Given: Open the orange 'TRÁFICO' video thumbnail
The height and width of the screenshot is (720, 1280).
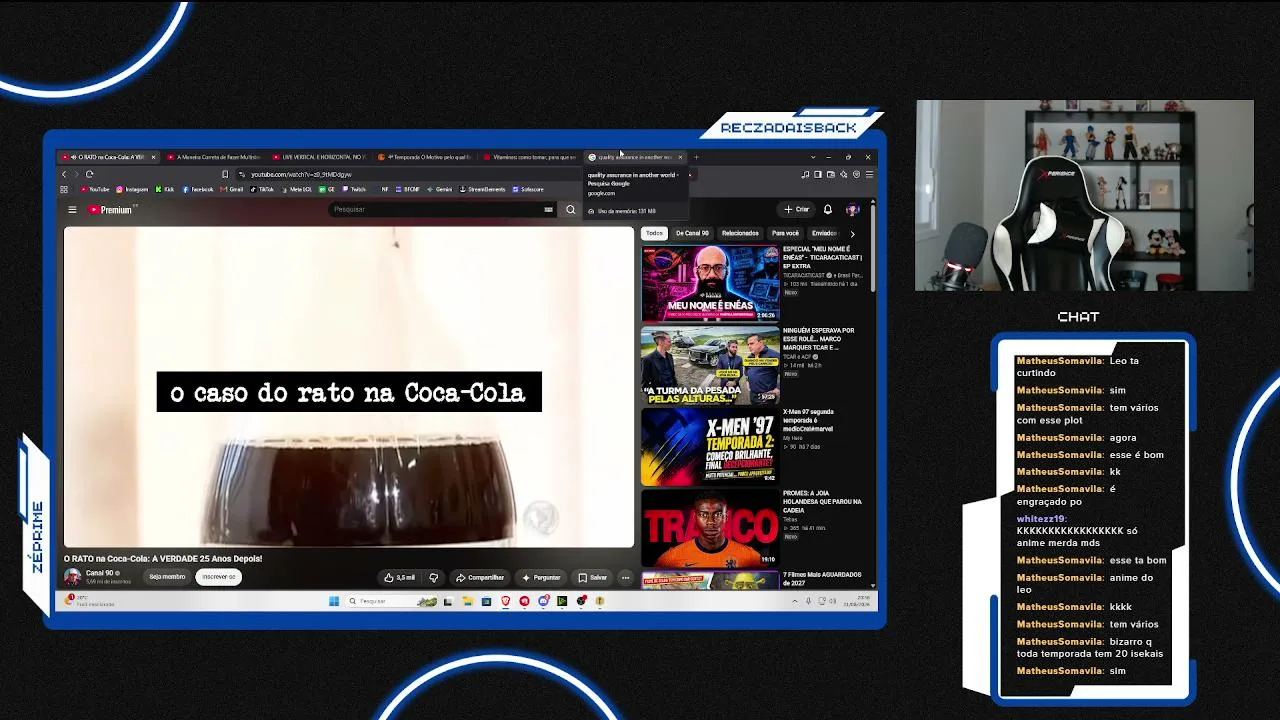Looking at the screenshot, I should pos(710,527).
